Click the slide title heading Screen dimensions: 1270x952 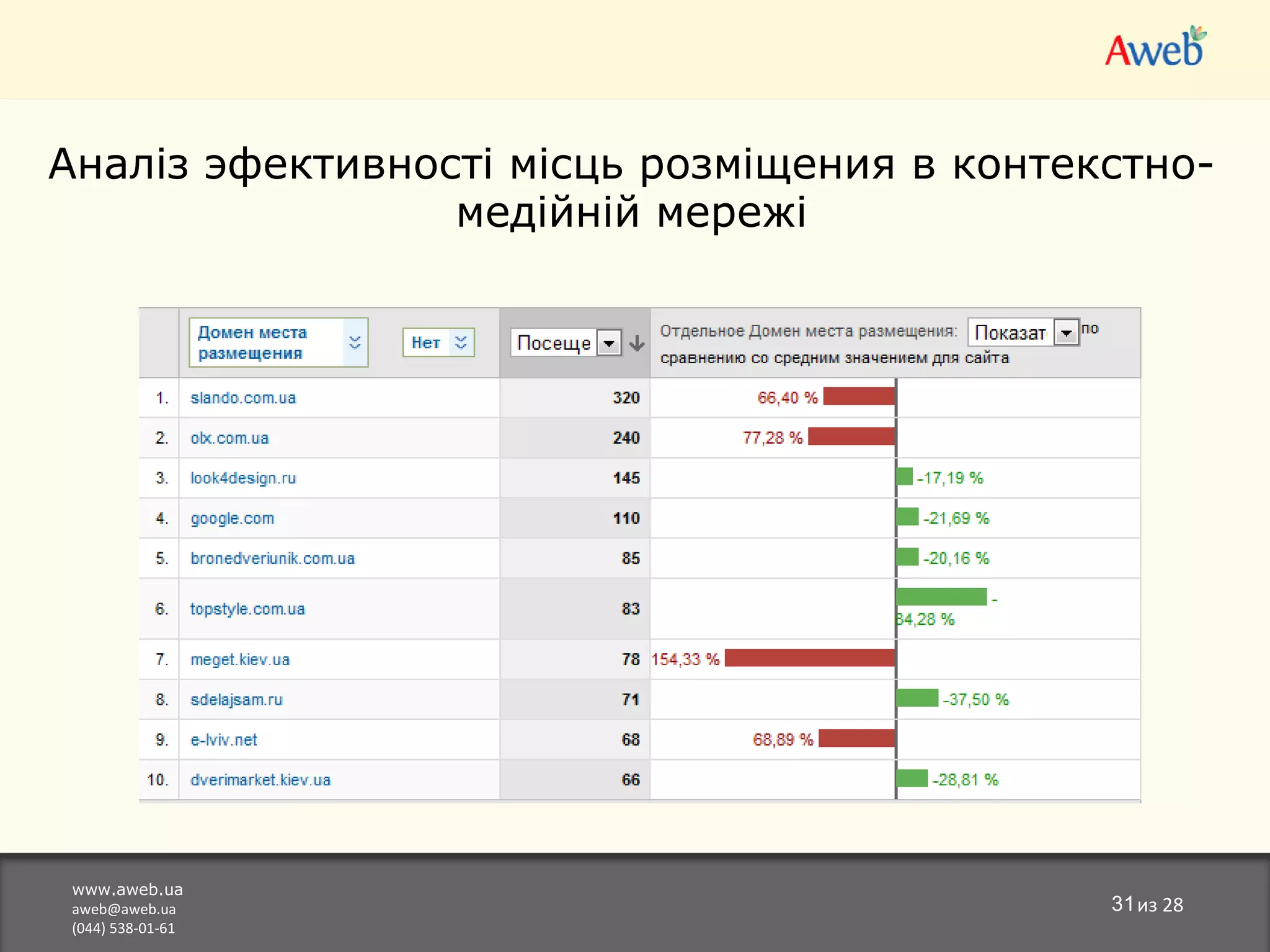631,188
